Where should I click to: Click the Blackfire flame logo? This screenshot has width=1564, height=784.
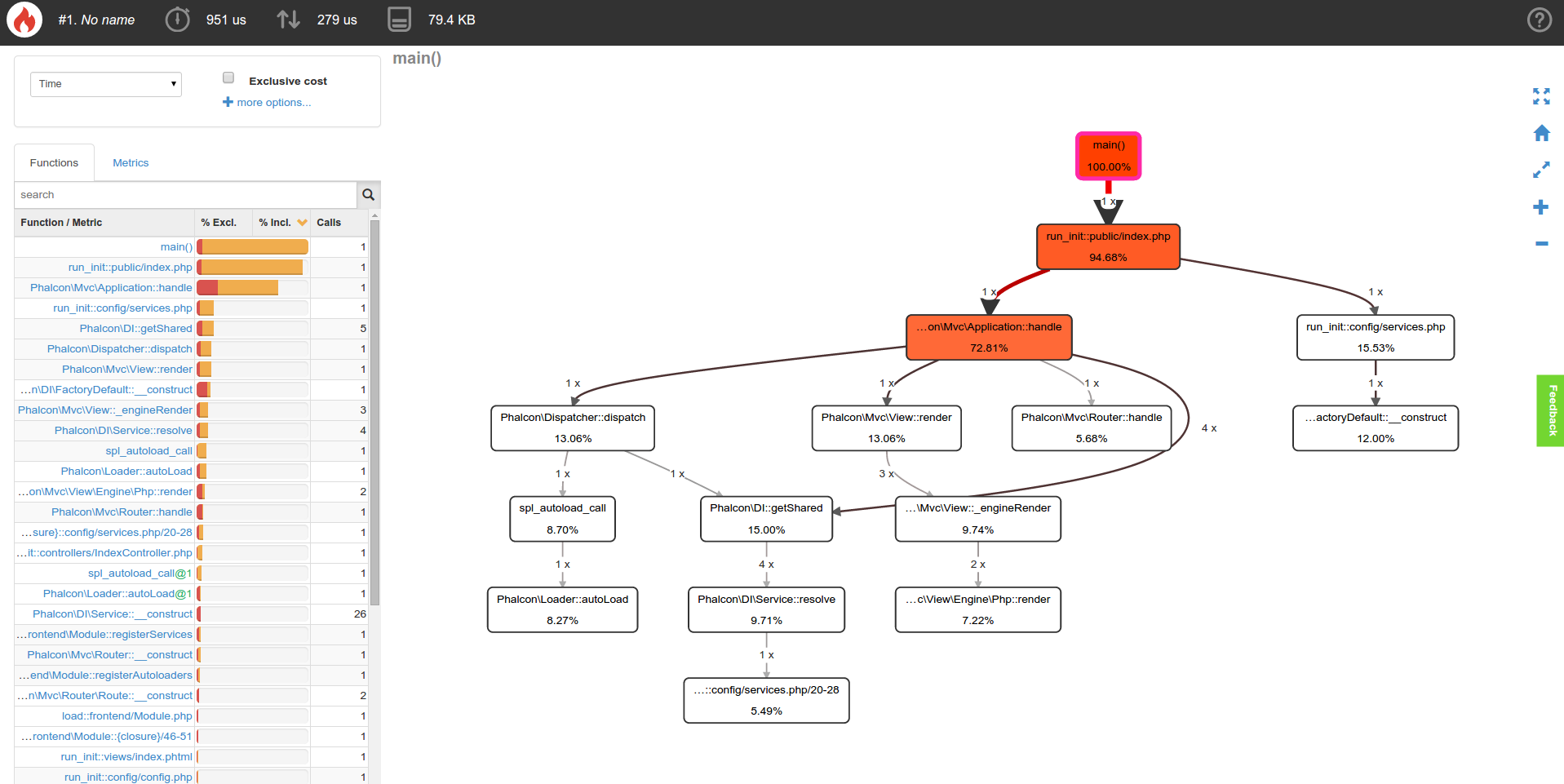click(x=24, y=20)
